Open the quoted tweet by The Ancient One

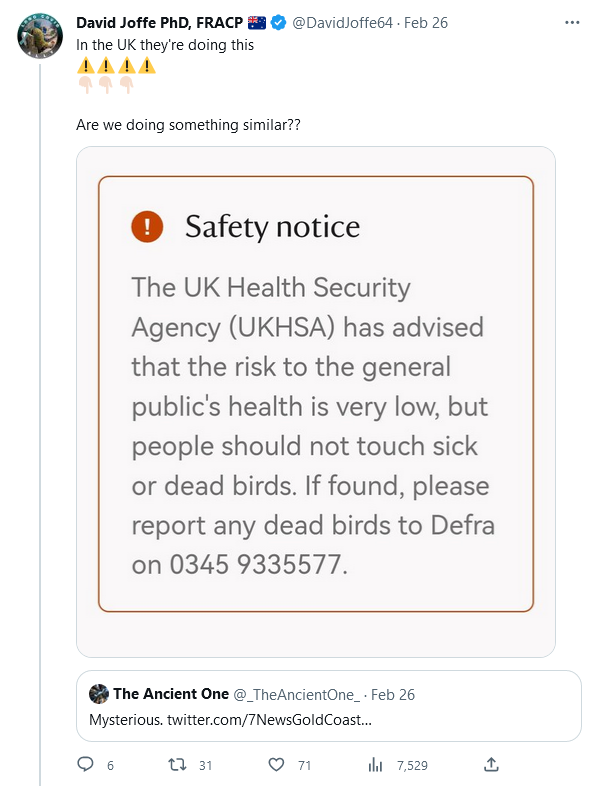pyautogui.click(x=329, y=706)
